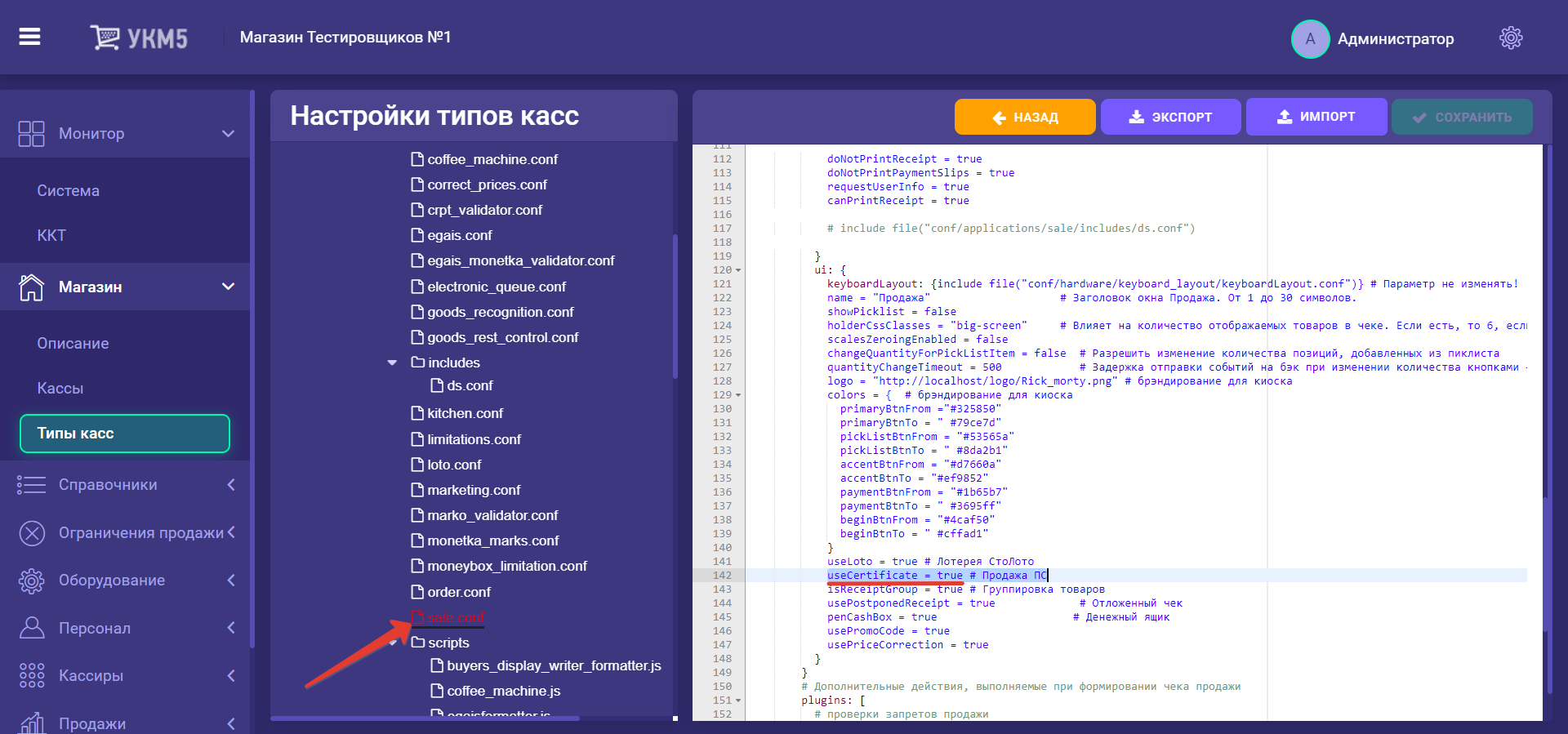Click the file icon beside loto.conf
The width and height of the screenshot is (1568, 734).
click(x=417, y=465)
